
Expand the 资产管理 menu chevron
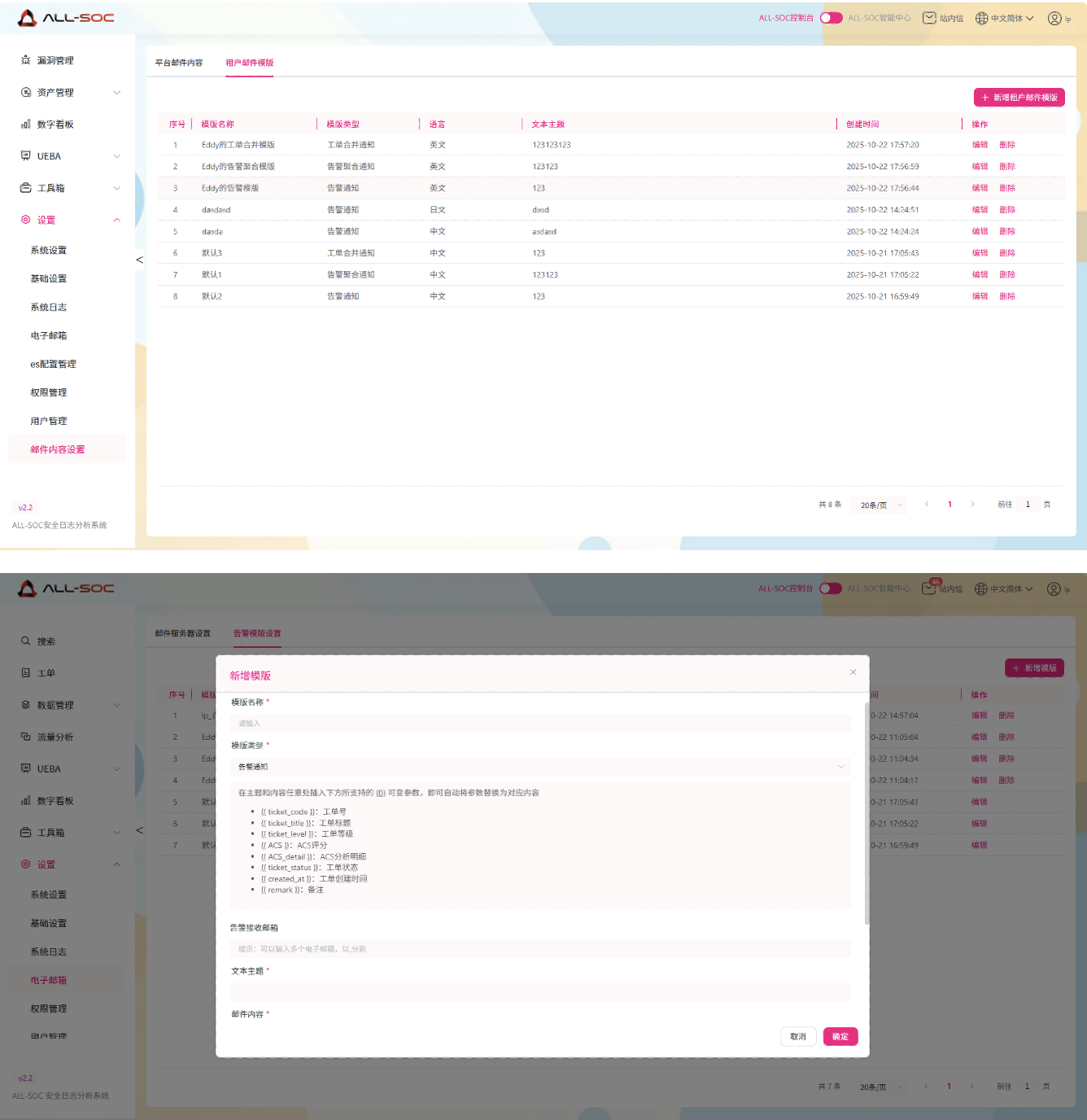[x=116, y=93]
